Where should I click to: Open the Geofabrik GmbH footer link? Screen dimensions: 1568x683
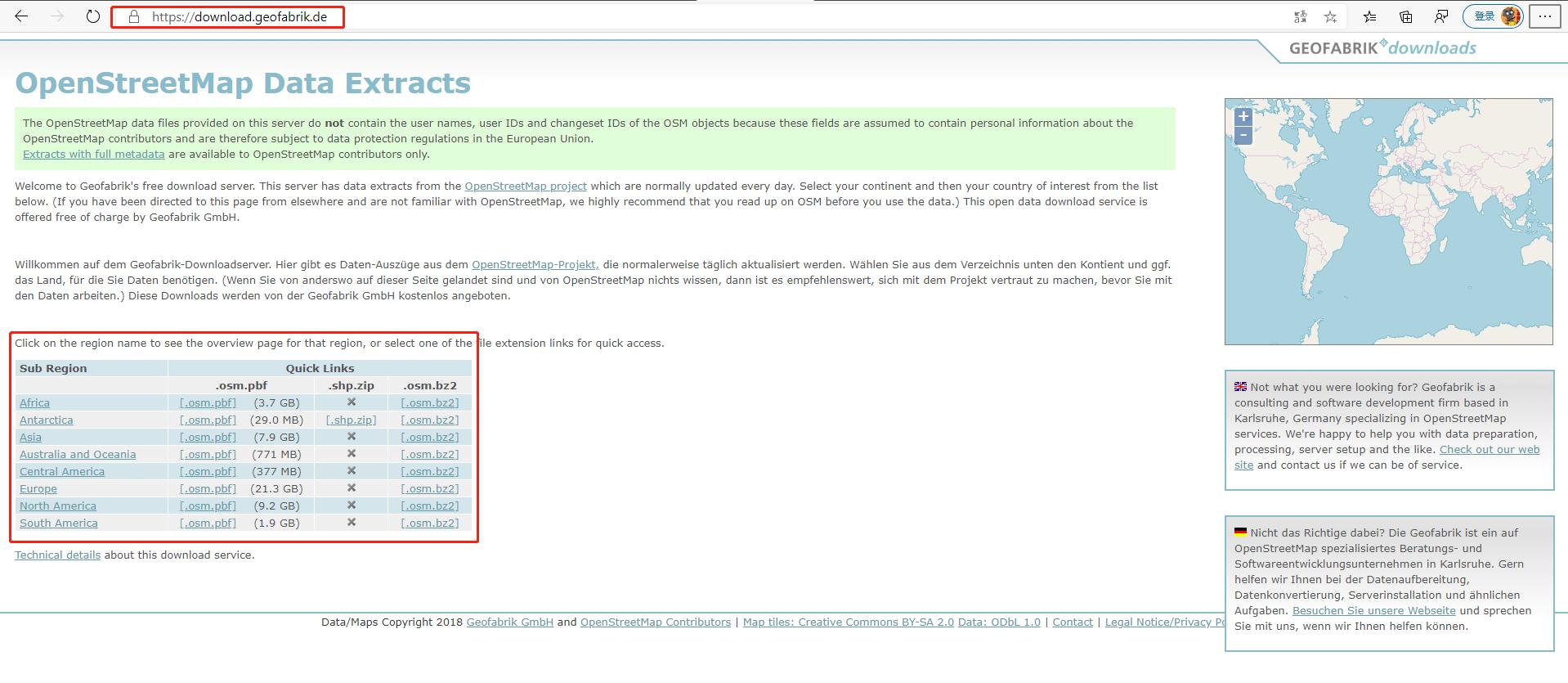point(510,622)
